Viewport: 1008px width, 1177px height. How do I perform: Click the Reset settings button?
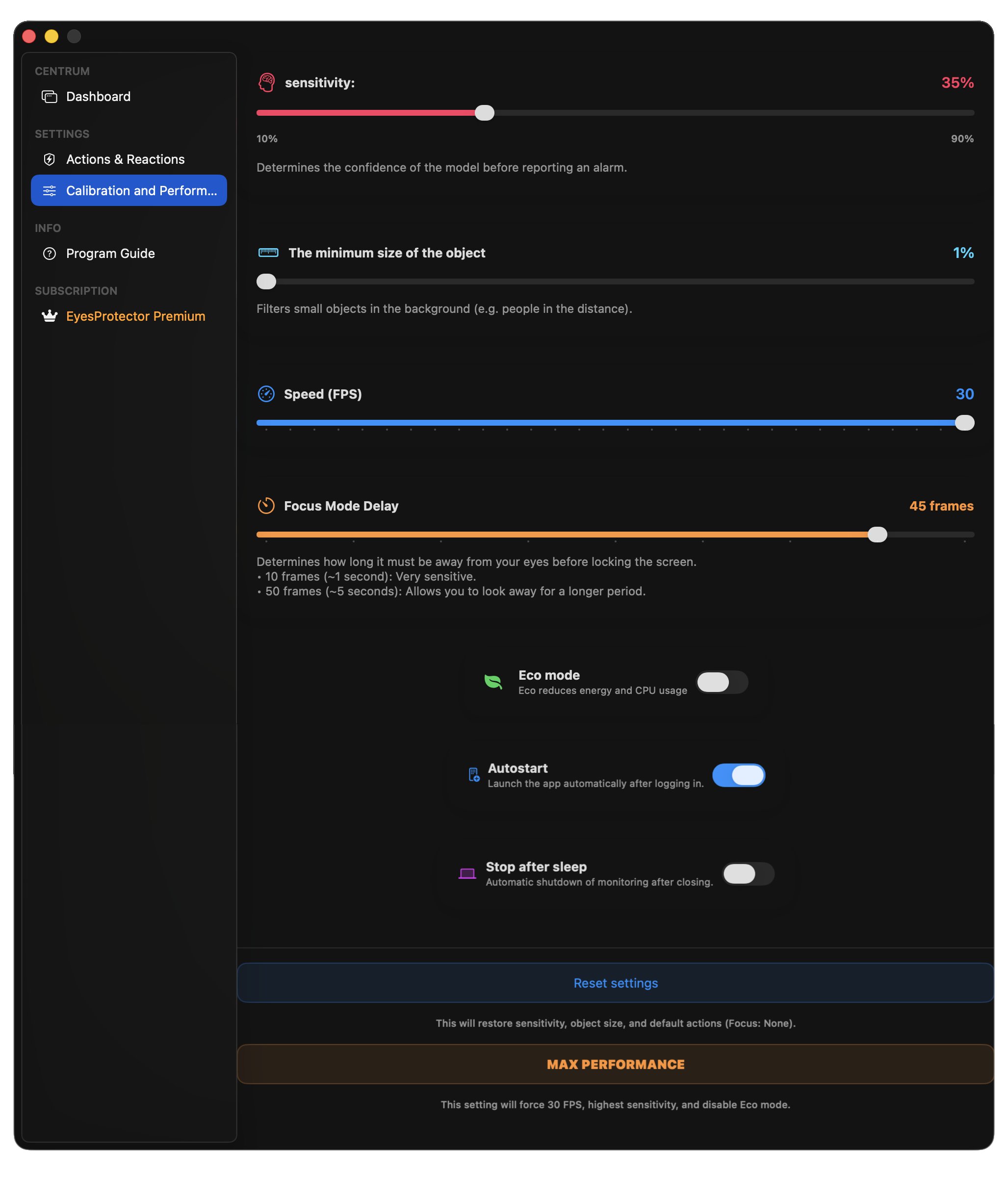[616, 983]
